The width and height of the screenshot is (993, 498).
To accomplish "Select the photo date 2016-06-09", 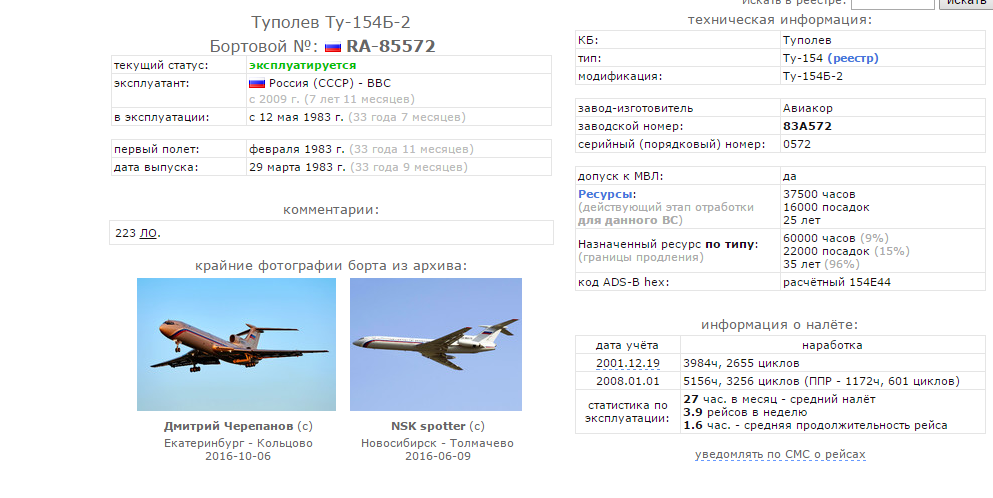I will tap(438, 456).
